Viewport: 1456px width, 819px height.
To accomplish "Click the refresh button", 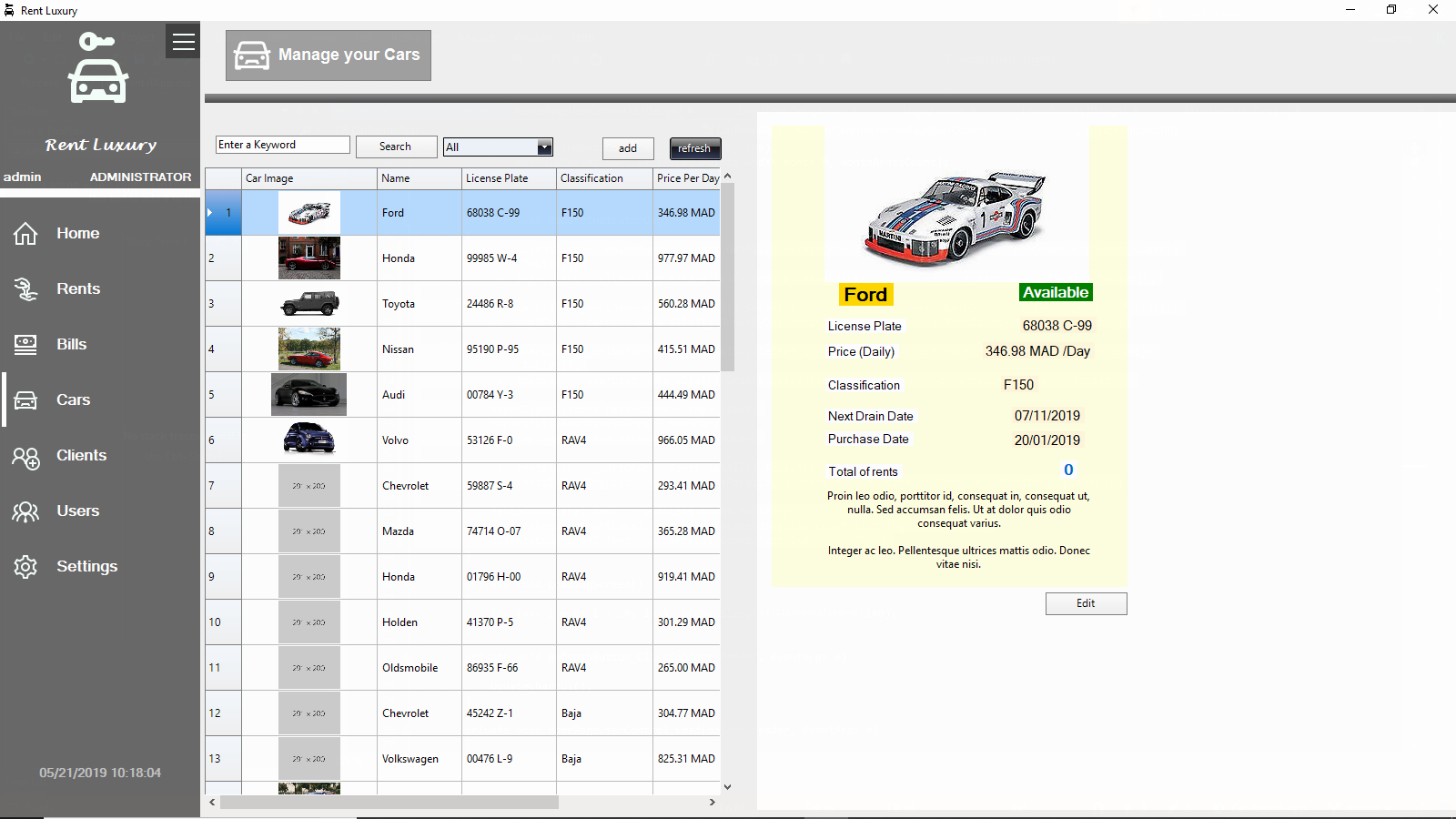I will (695, 148).
